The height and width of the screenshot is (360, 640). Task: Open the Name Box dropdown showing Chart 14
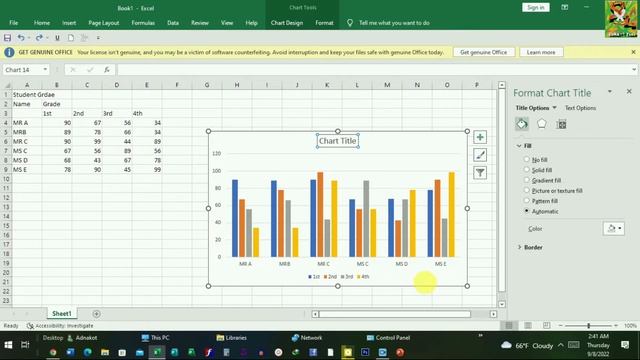click(45, 70)
